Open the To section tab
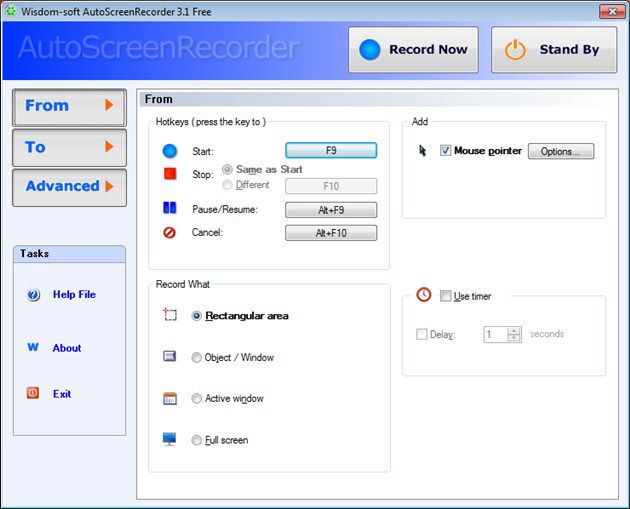 [70, 147]
